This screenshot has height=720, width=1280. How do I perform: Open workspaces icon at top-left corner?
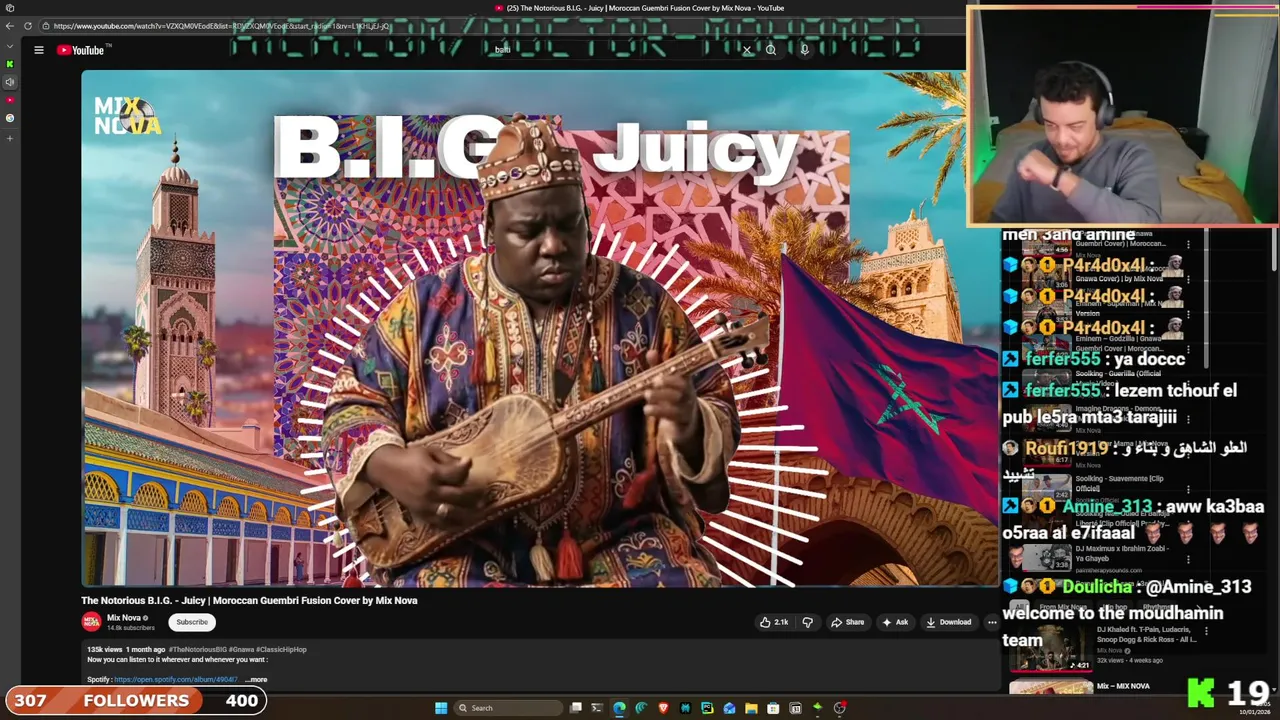tap(10, 8)
